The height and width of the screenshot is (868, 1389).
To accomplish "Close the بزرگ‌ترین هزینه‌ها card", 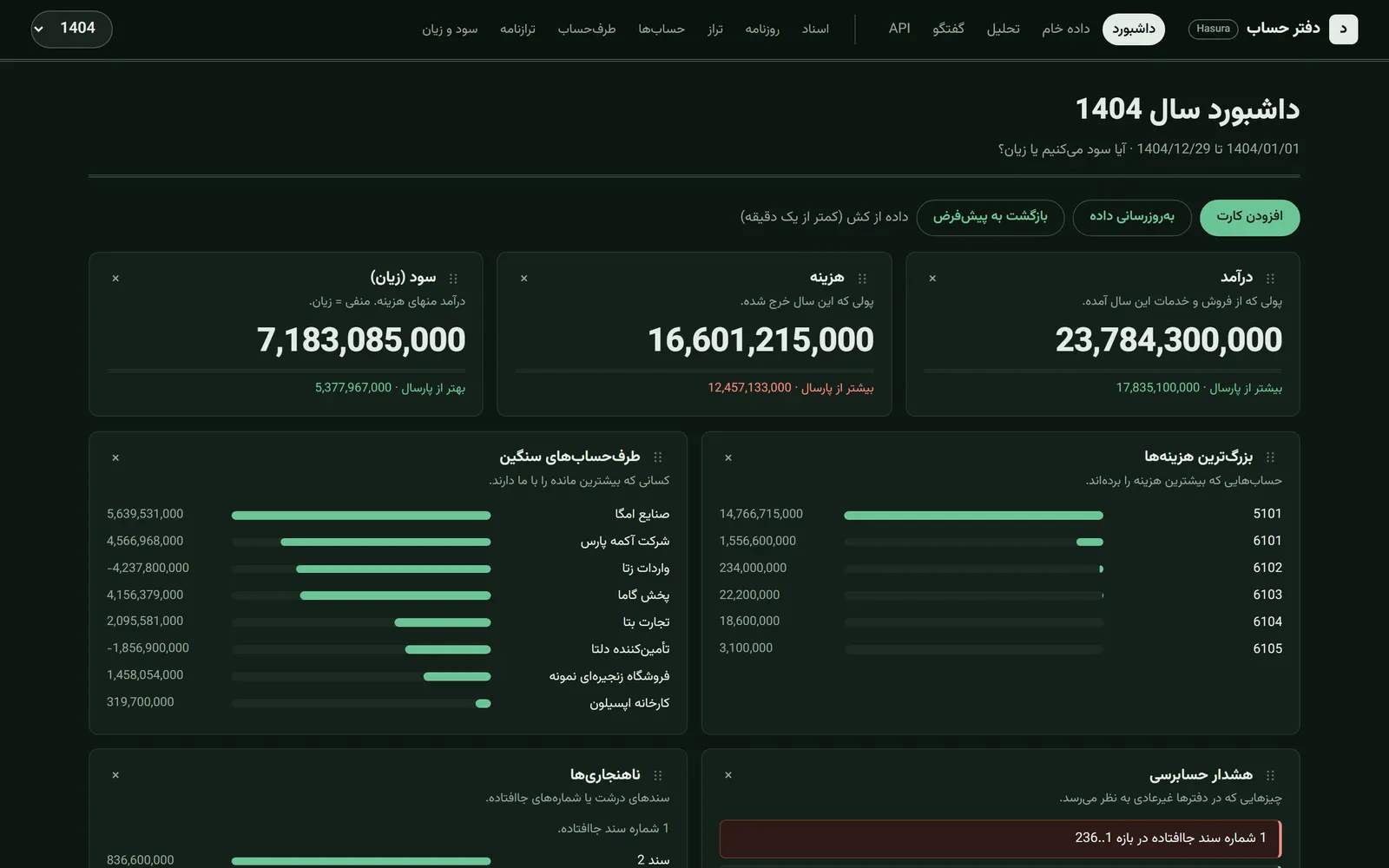I will (728, 457).
